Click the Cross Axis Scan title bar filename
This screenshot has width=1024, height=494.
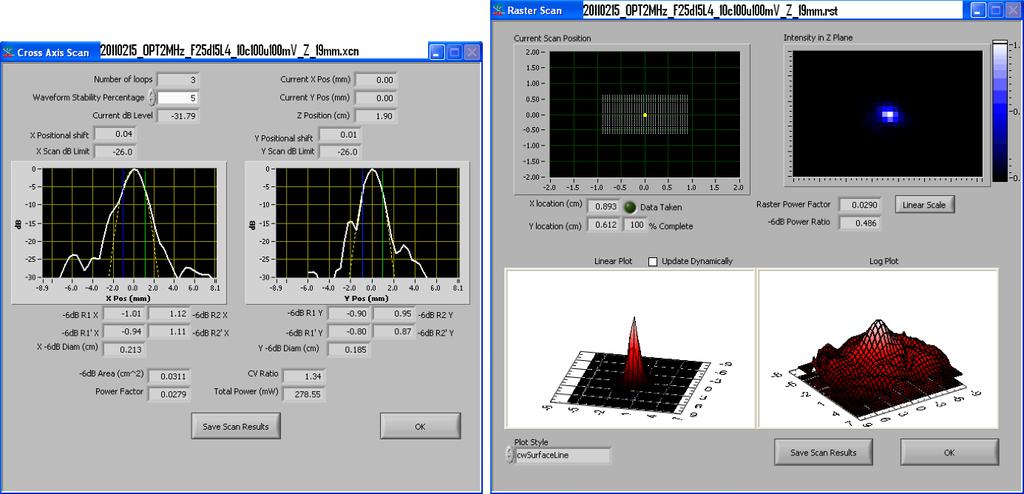click(x=230, y=52)
